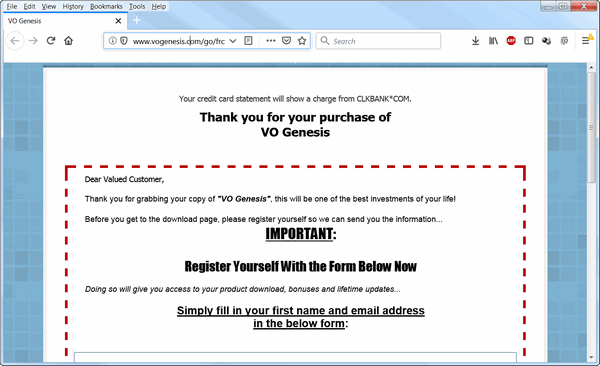Click the globe extension icon in toolbar
600x366 pixels.
click(546, 41)
